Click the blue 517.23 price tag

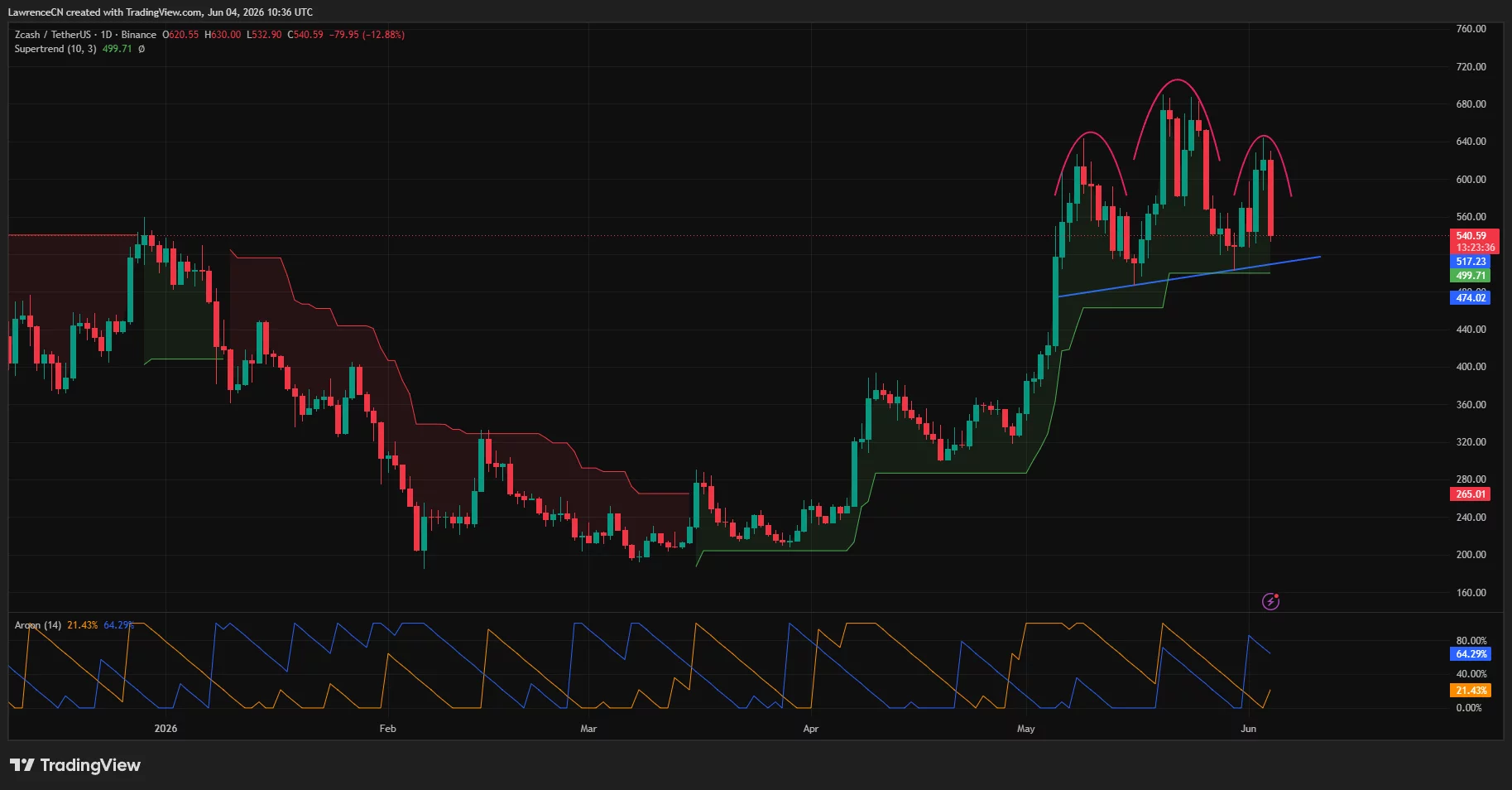(x=1471, y=262)
